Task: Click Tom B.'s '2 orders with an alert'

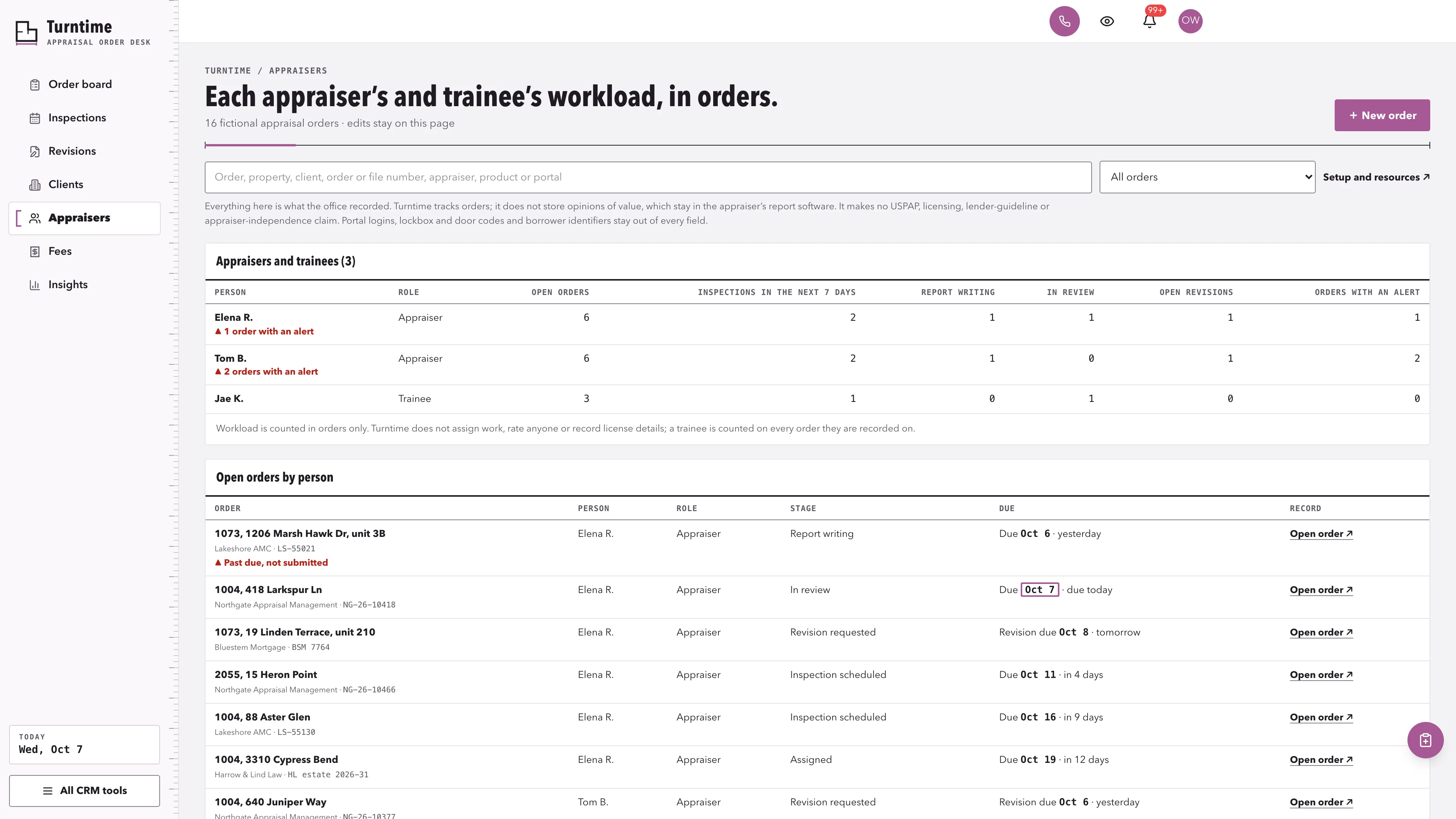Action: click(266, 371)
